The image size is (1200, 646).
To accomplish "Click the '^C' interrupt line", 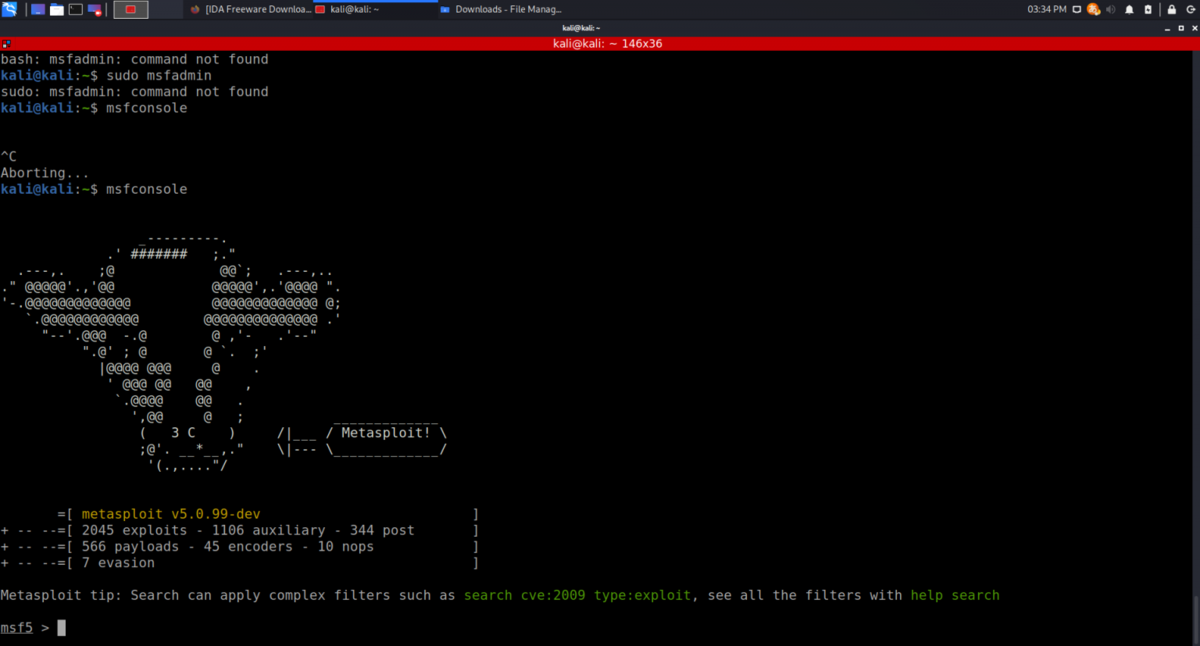I will tap(8, 157).
